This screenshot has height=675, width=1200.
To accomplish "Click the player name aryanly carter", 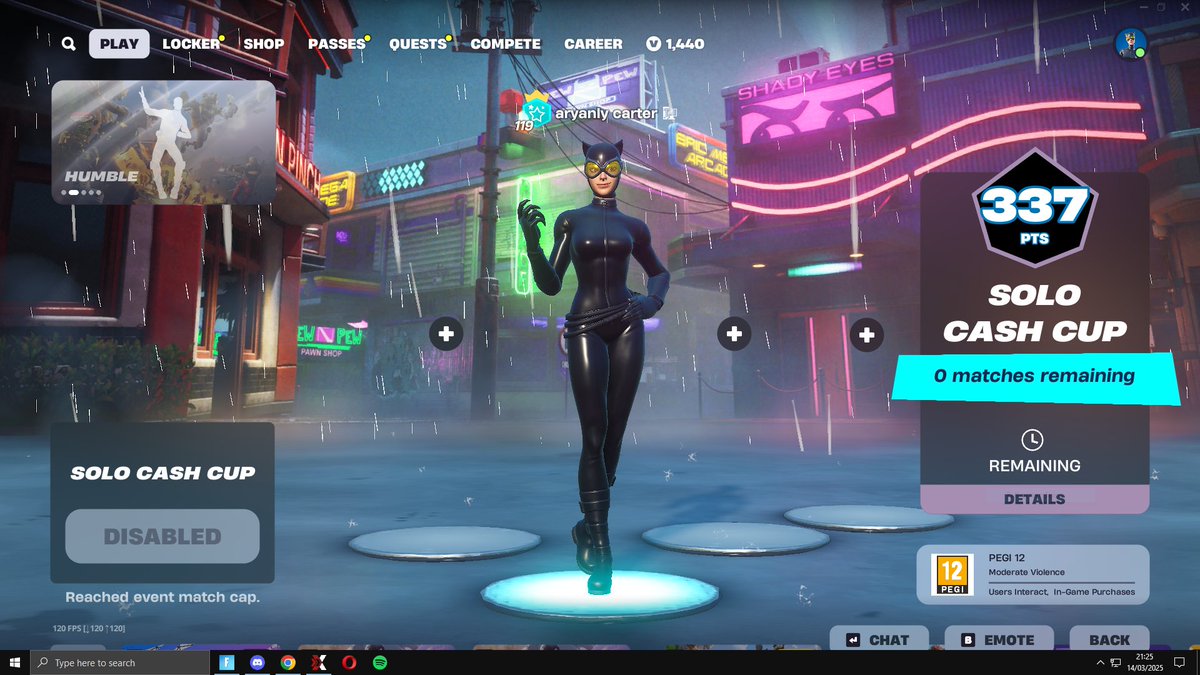I will (x=606, y=114).
